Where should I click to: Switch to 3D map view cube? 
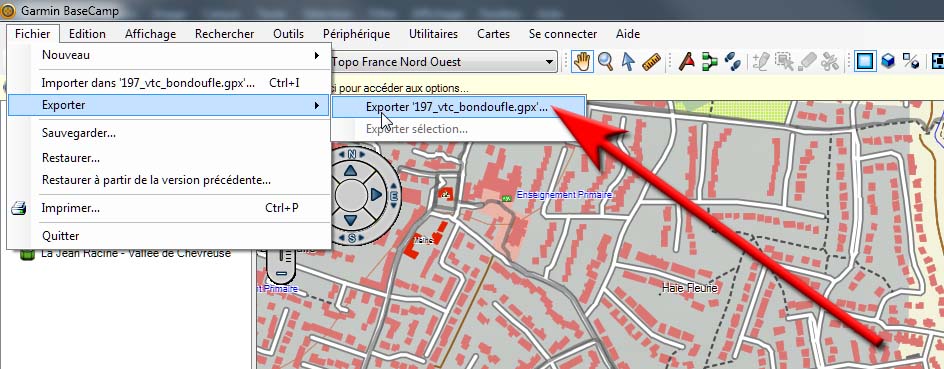click(888, 61)
